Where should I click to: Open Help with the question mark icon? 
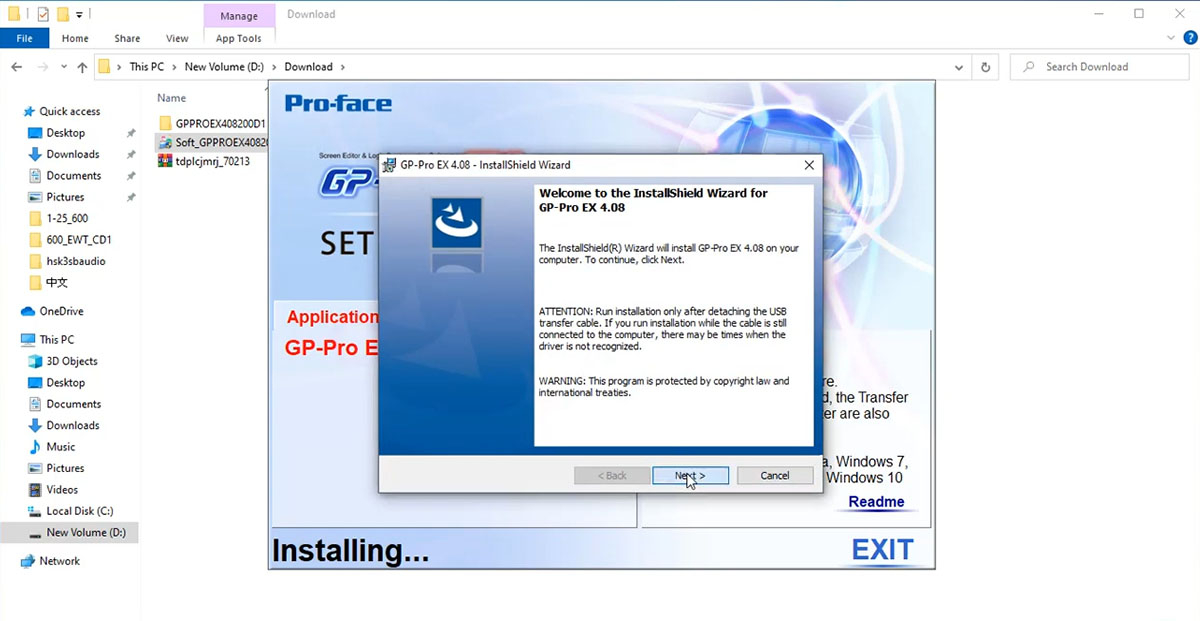(1190, 37)
